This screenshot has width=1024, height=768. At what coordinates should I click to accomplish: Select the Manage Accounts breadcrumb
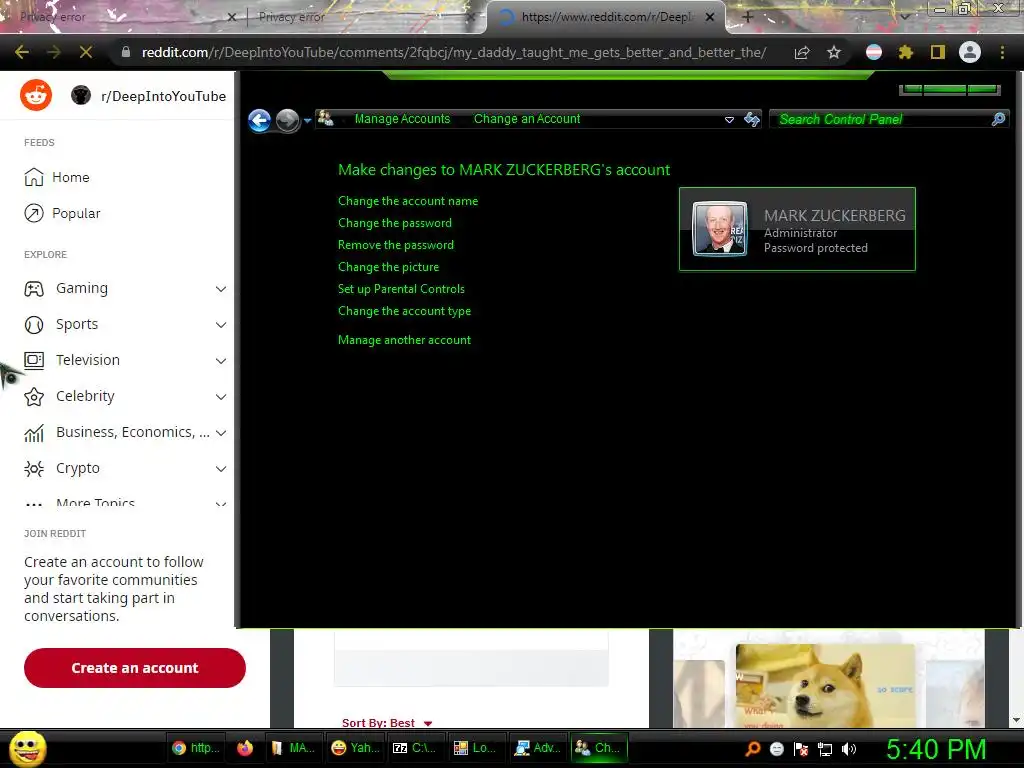click(x=402, y=119)
